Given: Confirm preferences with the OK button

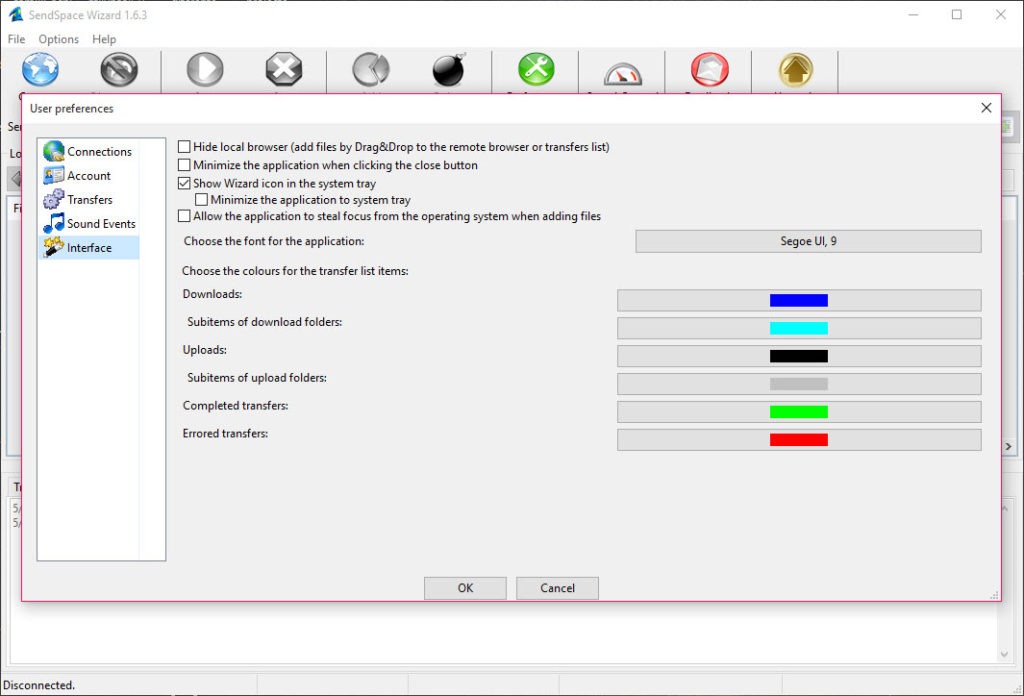Looking at the screenshot, I should (x=465, y=588).
